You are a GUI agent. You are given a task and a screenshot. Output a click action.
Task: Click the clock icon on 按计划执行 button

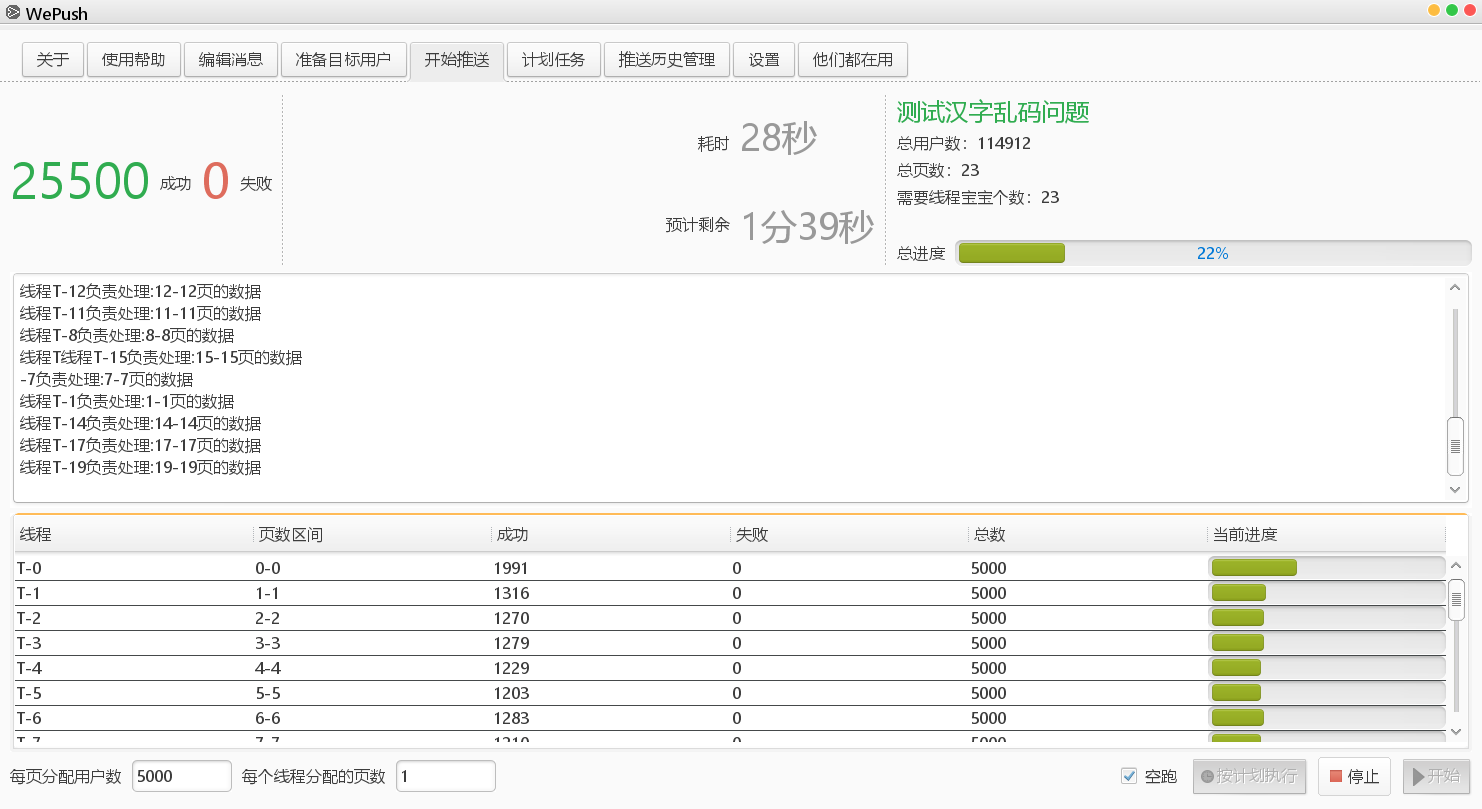(1208, 776)
